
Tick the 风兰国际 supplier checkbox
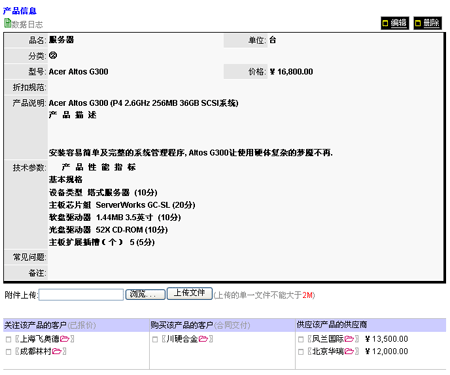click(301, 339)
